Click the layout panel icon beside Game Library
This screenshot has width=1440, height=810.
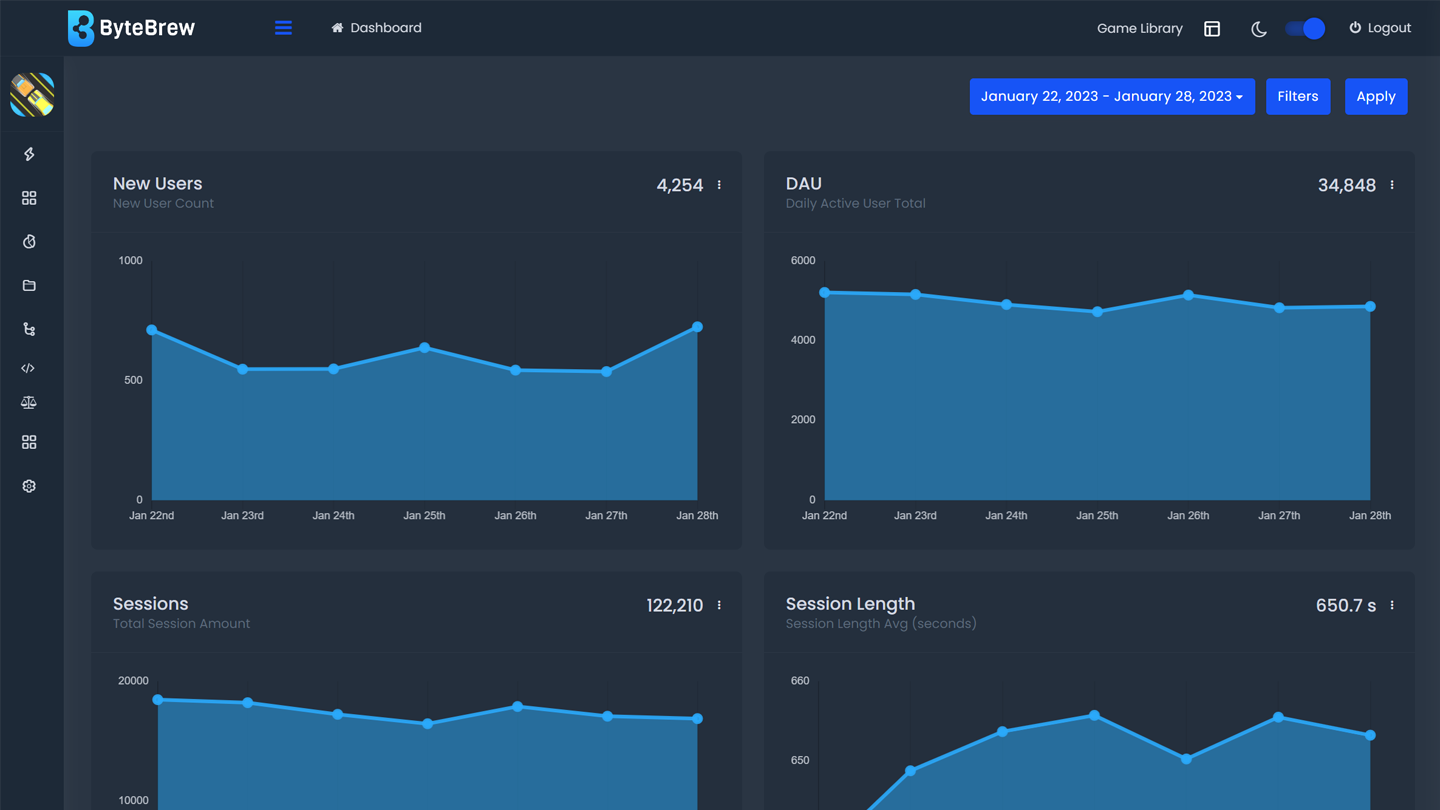1212,29
